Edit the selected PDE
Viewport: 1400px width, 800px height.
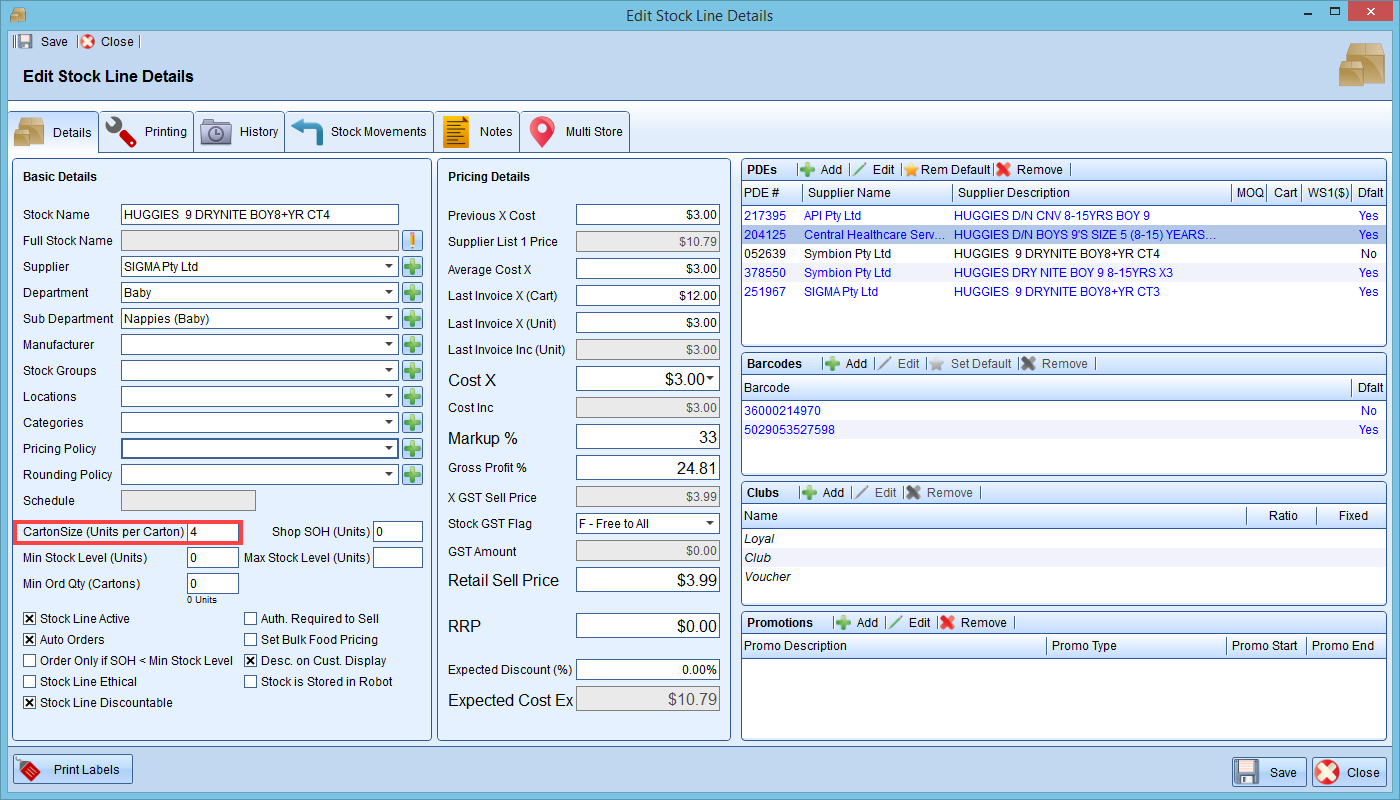click(874, 169)
